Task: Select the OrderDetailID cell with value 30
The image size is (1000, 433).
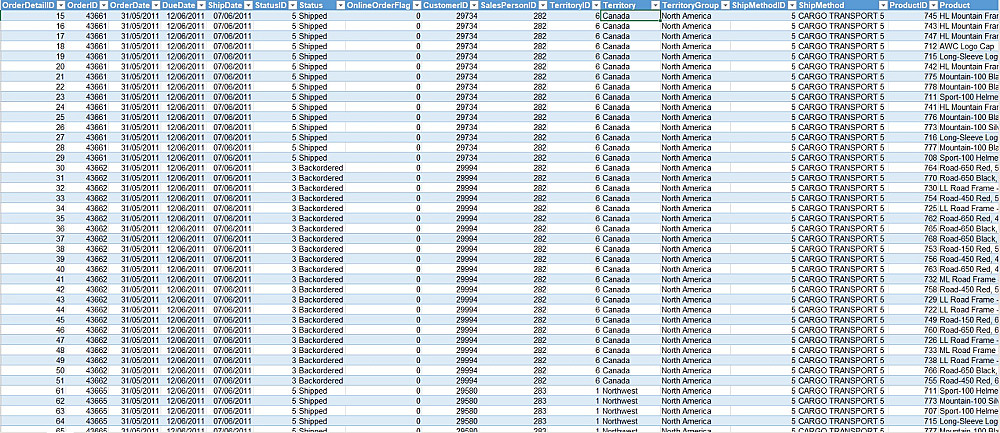Action: (33, 168)
